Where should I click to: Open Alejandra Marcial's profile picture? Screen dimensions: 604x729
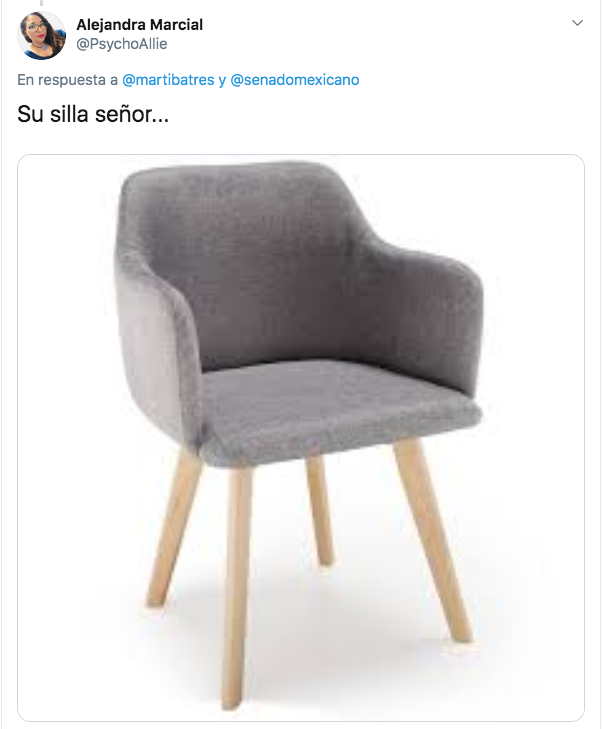pyautogui.click(x=41, y=35)
